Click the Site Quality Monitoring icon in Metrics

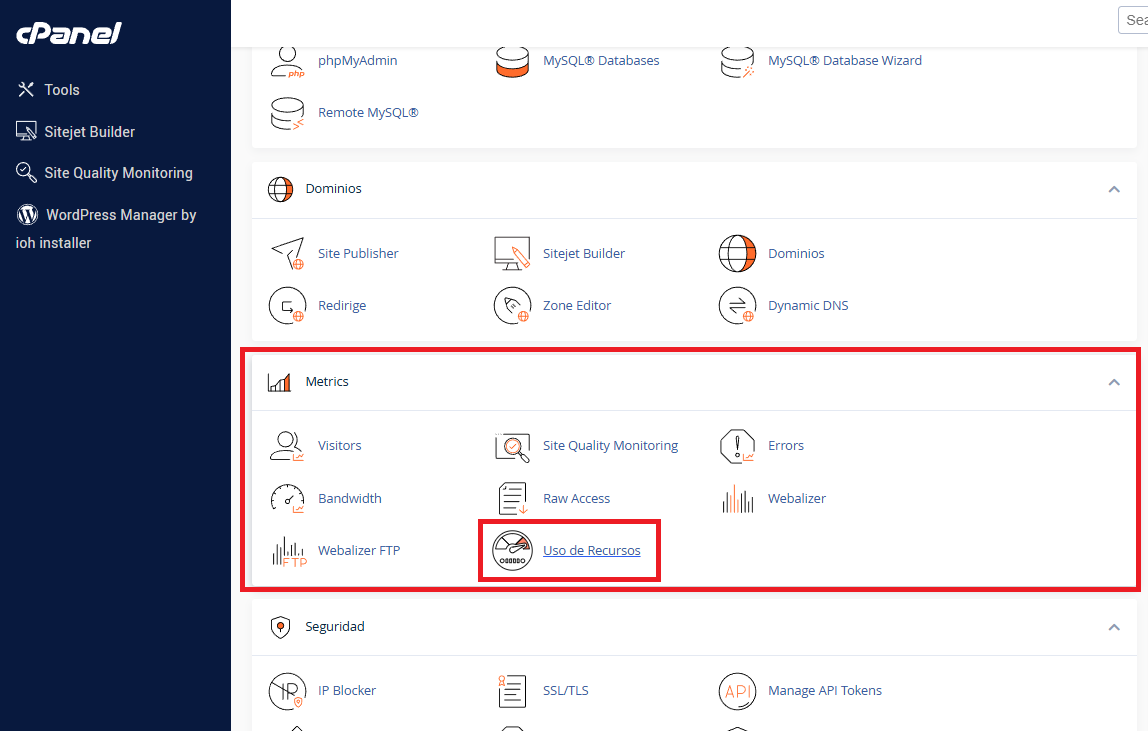[512, 447]
